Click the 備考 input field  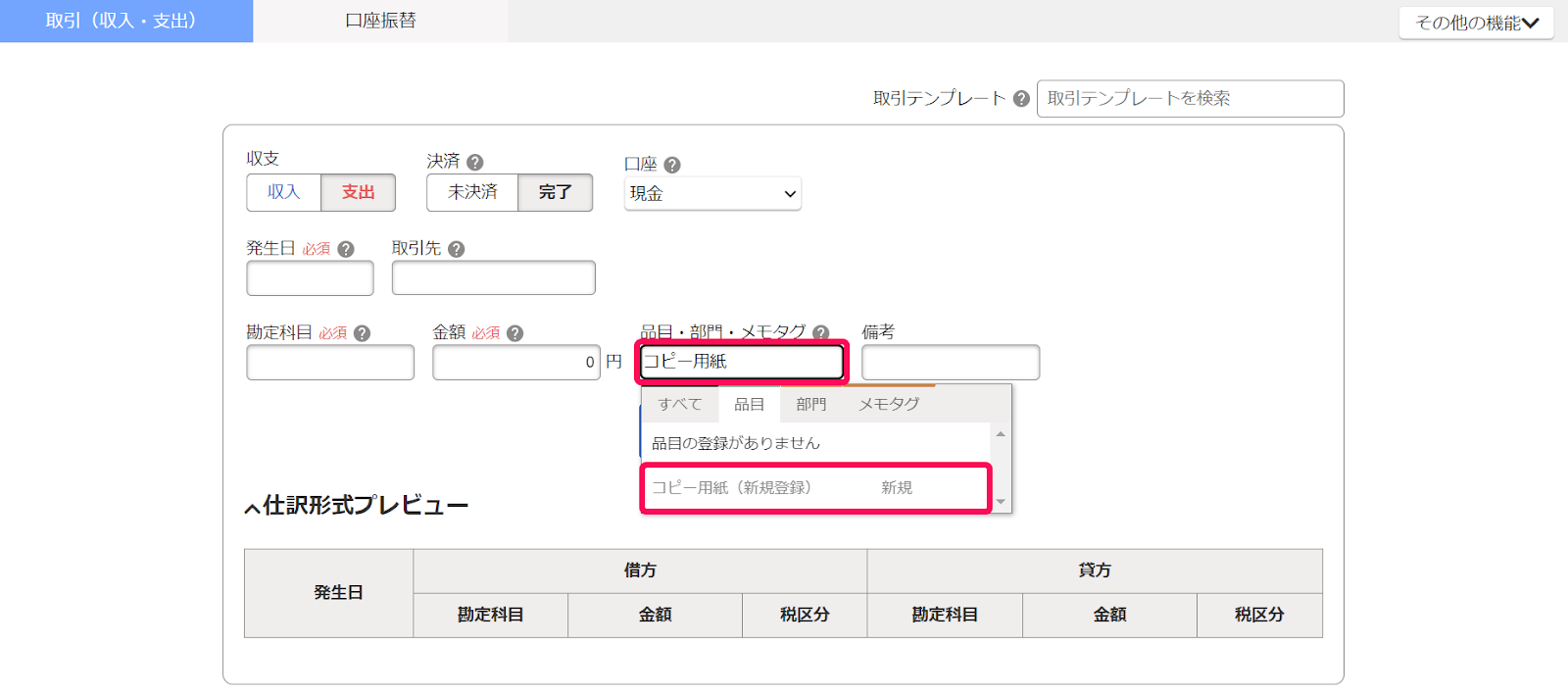(x=951, y=363)
